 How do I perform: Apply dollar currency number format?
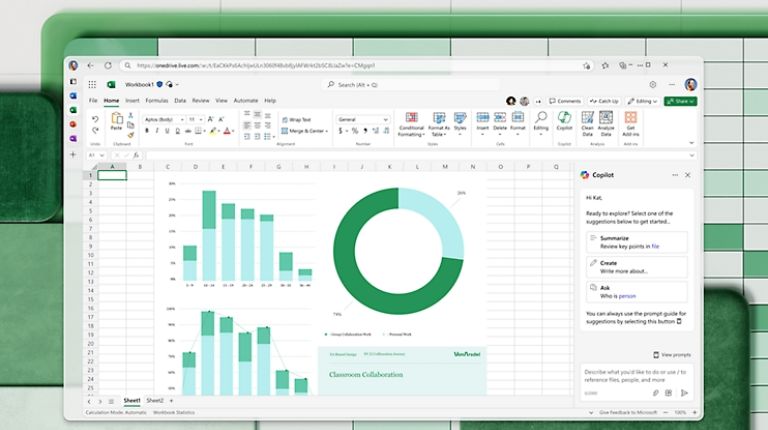tap(340, 131)
